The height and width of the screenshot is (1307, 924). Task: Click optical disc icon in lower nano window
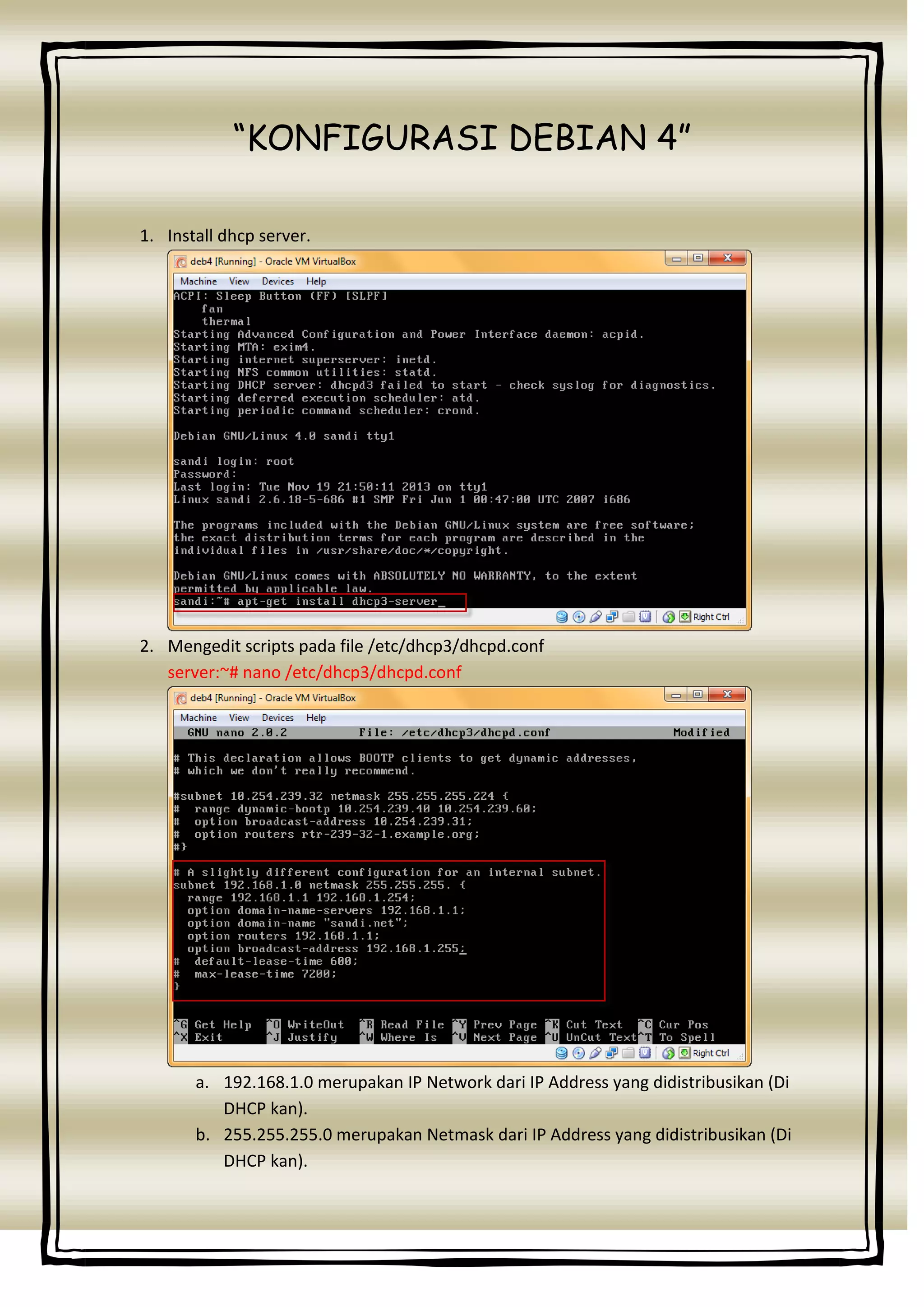coord(579,1053)
